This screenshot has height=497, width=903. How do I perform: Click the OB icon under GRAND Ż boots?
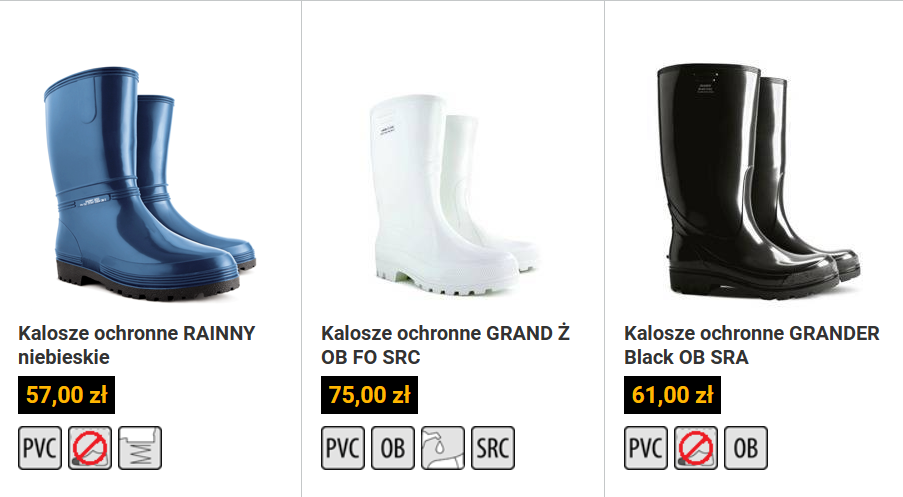[x=393, y=448]
